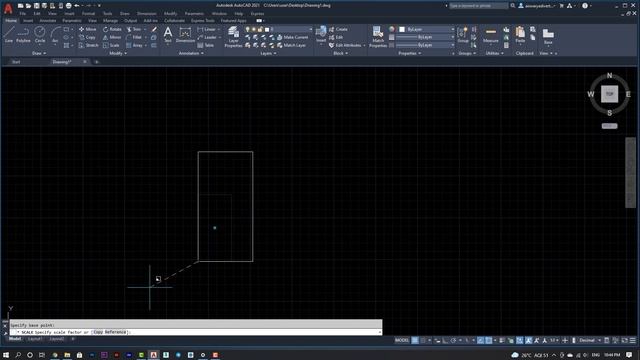
Task: Toggle snap mode in the status bar
Action: [423, 340]
